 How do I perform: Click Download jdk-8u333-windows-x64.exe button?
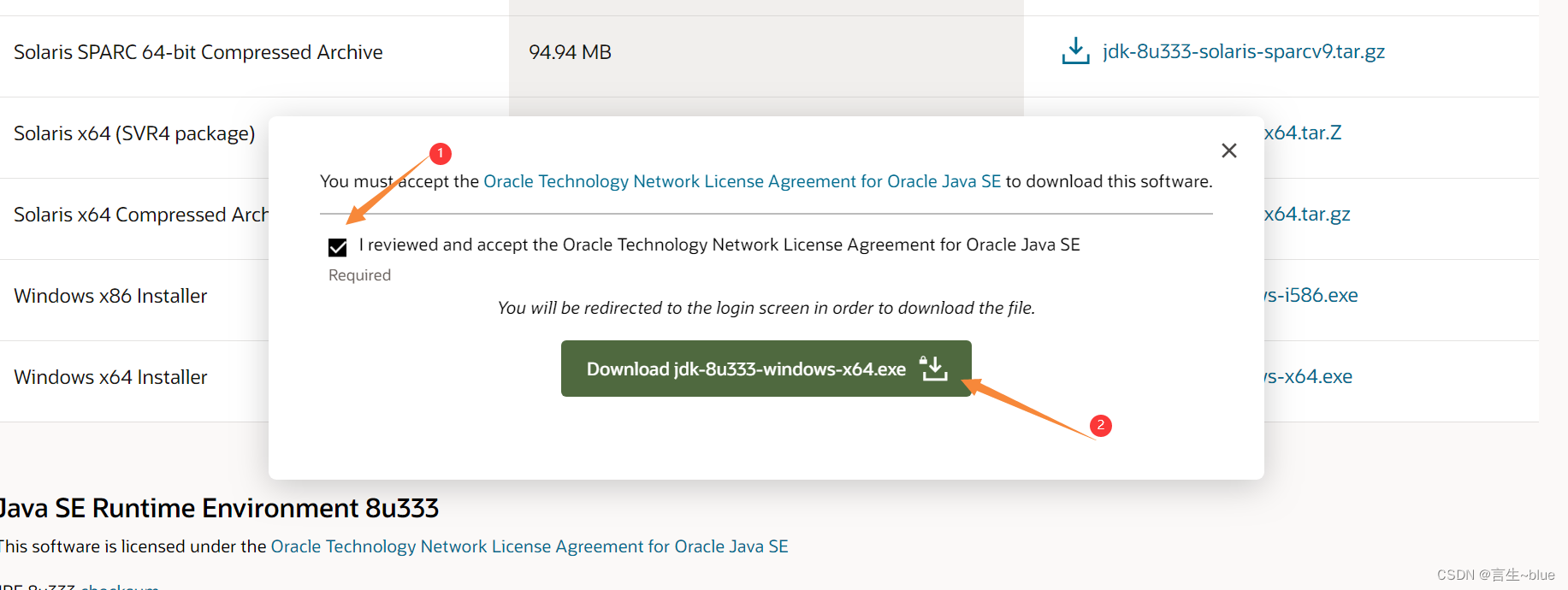pos(766,369)
